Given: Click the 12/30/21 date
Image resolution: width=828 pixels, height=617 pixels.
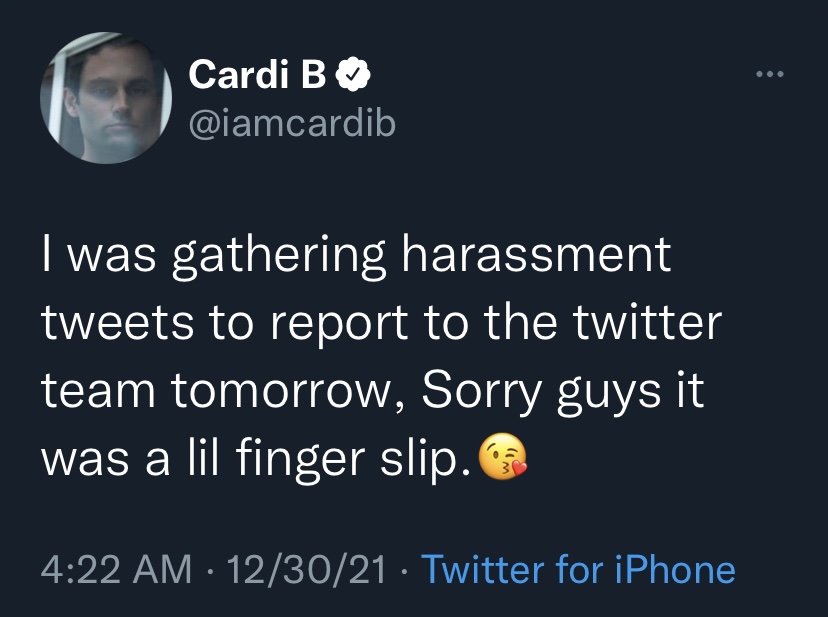Looking at the screenshot, I should [306, 569].
